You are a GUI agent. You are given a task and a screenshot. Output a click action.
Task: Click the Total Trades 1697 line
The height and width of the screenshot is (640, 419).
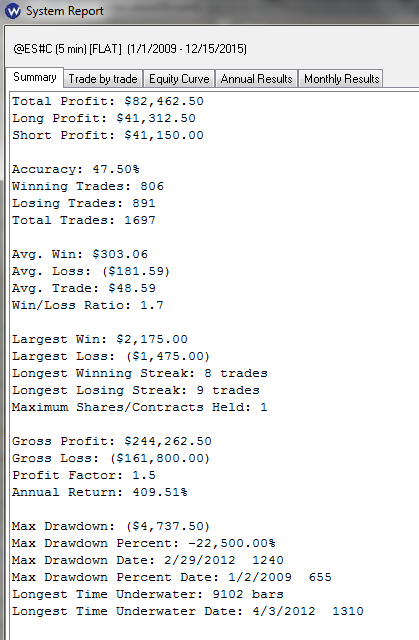click(84, 220)
